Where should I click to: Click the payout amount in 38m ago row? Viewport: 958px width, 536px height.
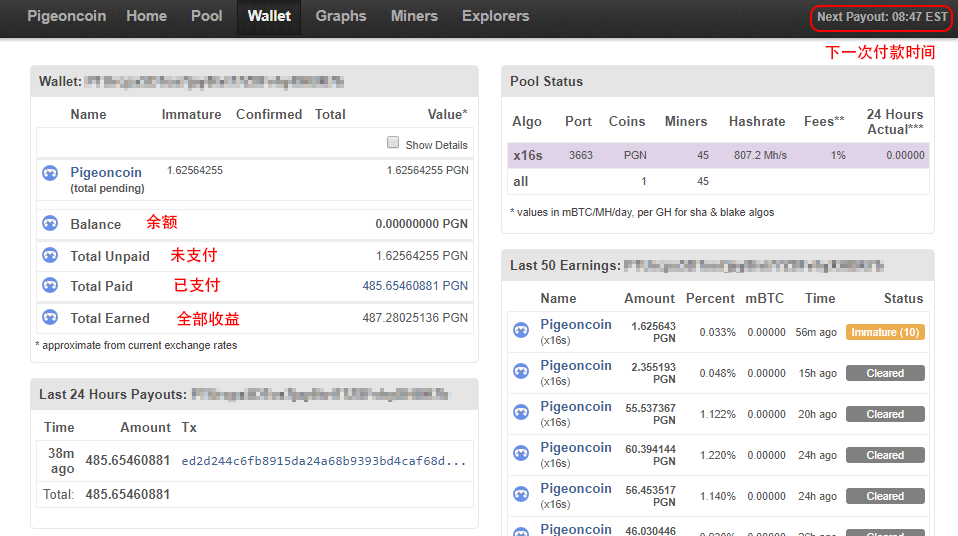coord(128,460)
